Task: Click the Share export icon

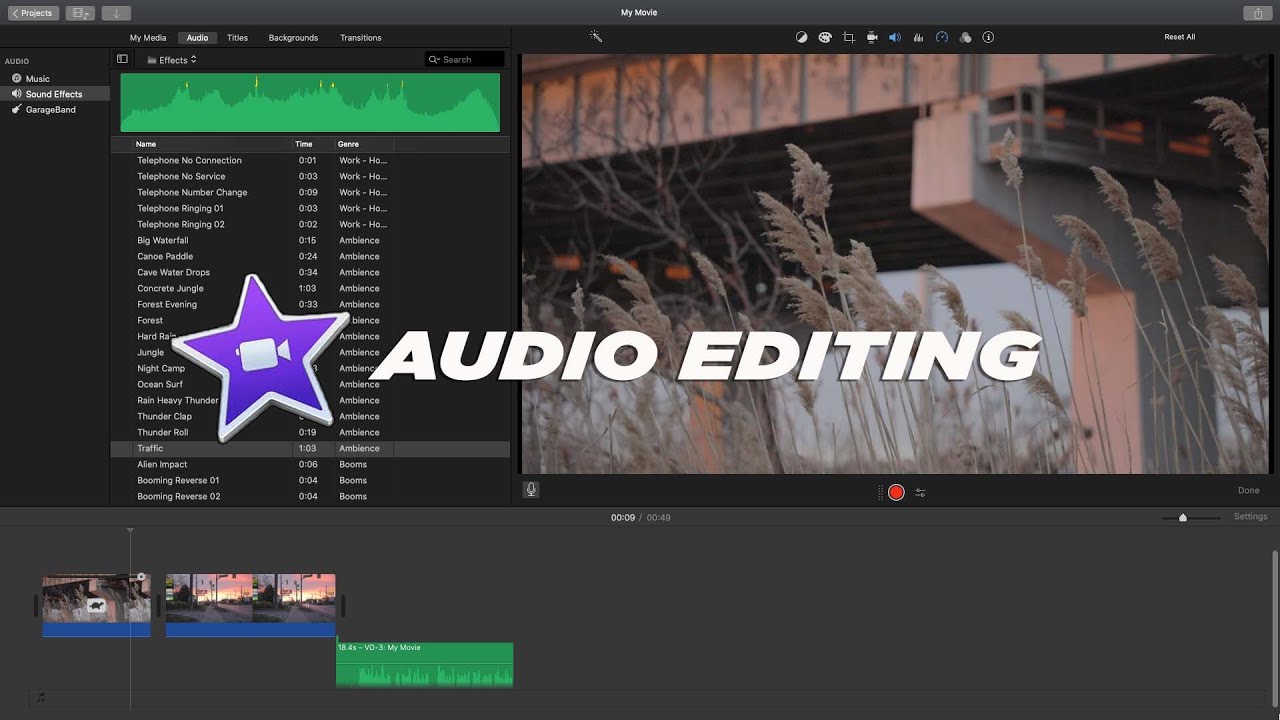Action: [1258, 13]
